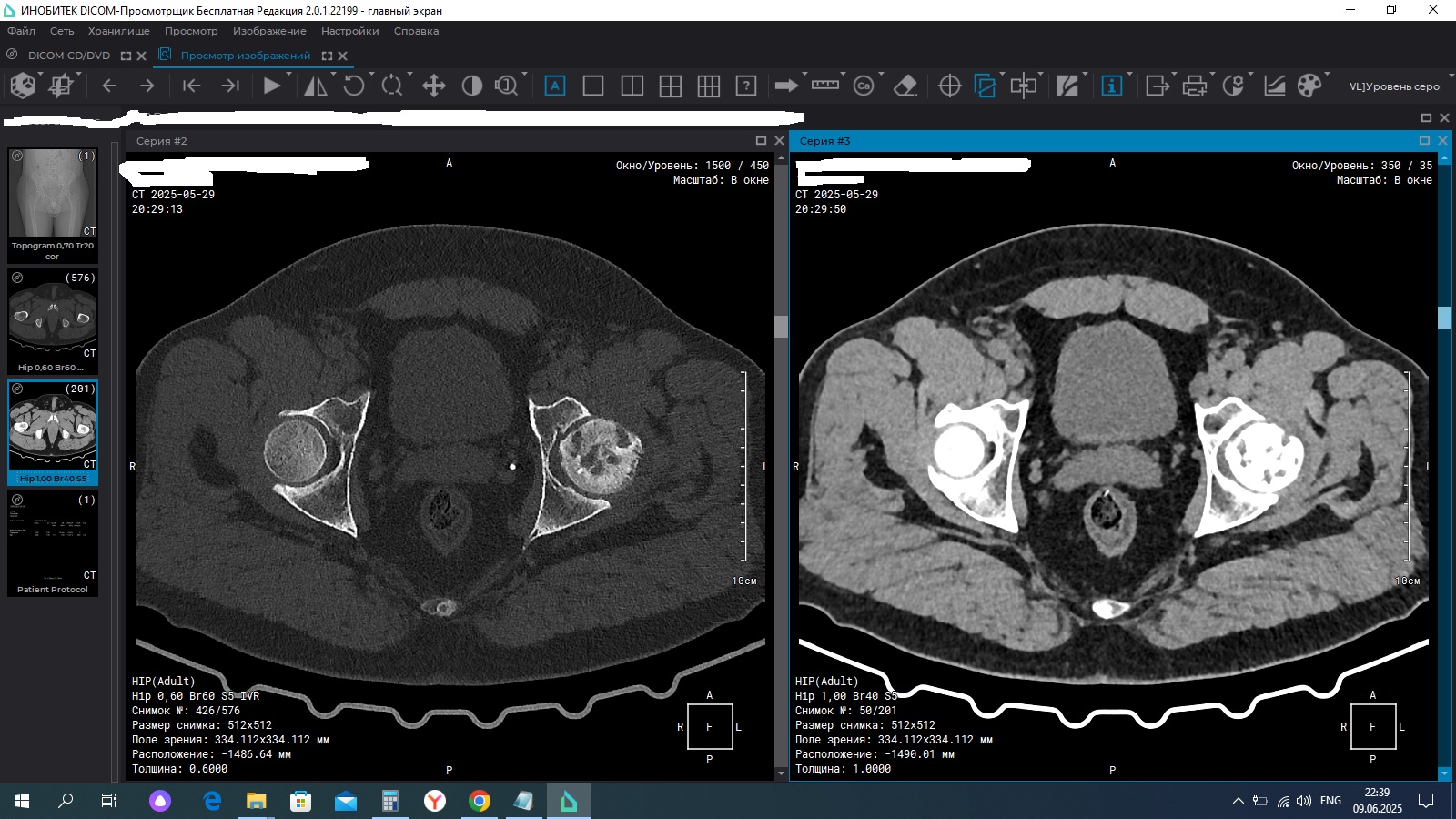Screen dimensions: 1456x819
Task: Click the magnifier zoom tool icon
Action: 506,86
